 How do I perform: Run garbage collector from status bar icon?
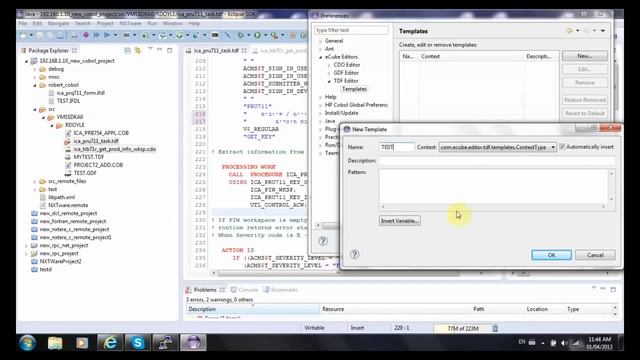click(495, 328)
